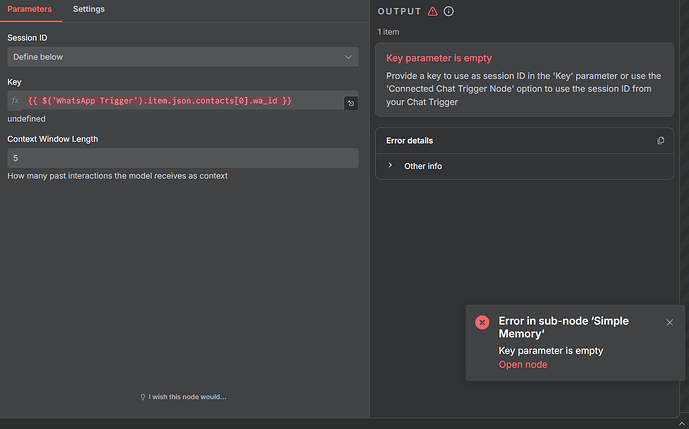Viewport: 689px width, 429px height.
Task: Copy error details using the copy icon
Action: point(661,141)
